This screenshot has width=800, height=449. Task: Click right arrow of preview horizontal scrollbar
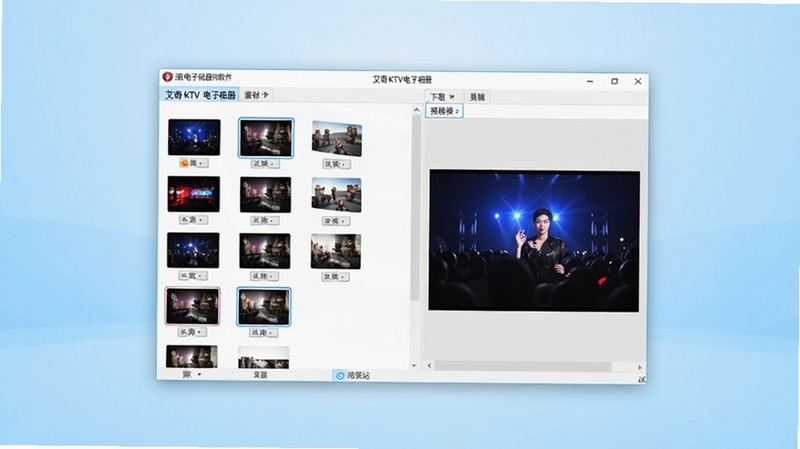click(x=639, y=367)
